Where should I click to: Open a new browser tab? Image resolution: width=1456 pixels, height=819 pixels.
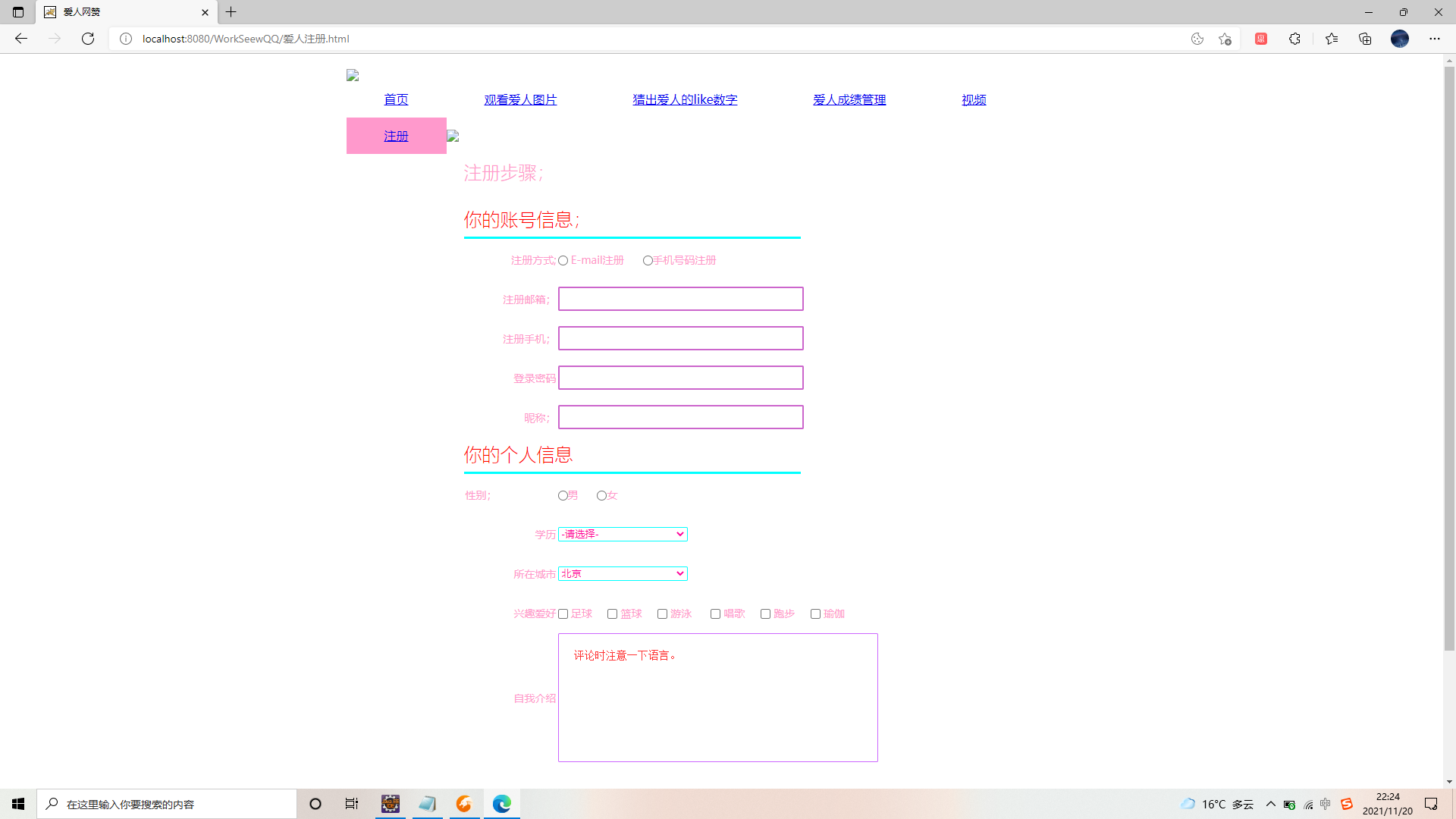[231, 12]
